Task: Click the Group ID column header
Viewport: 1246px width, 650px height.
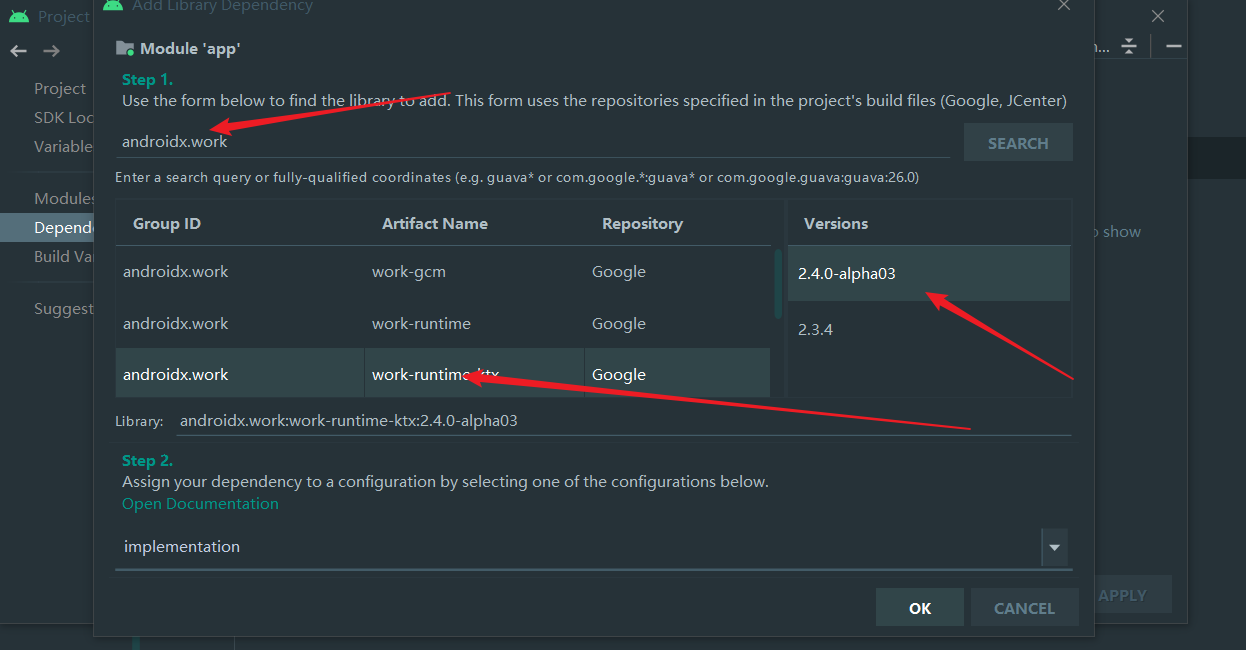Action: point(167,224)
